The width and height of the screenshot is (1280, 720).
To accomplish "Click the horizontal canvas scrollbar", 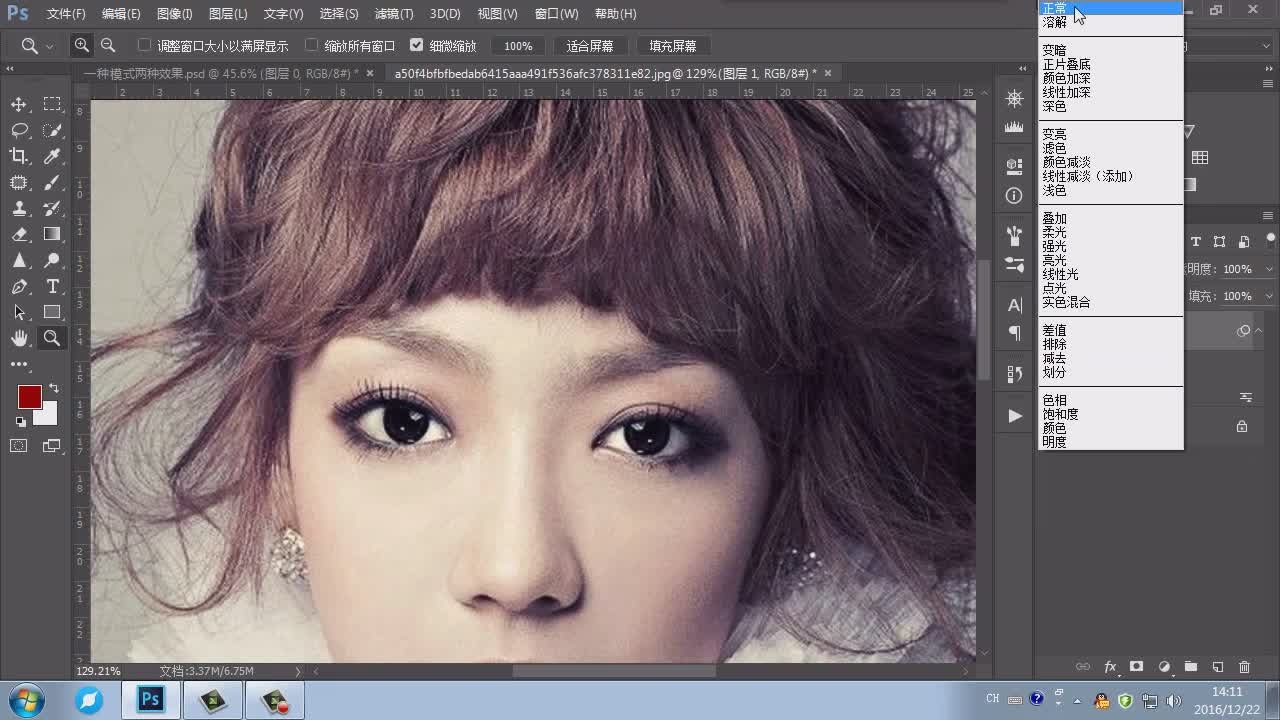I will [x=614, y=671].
